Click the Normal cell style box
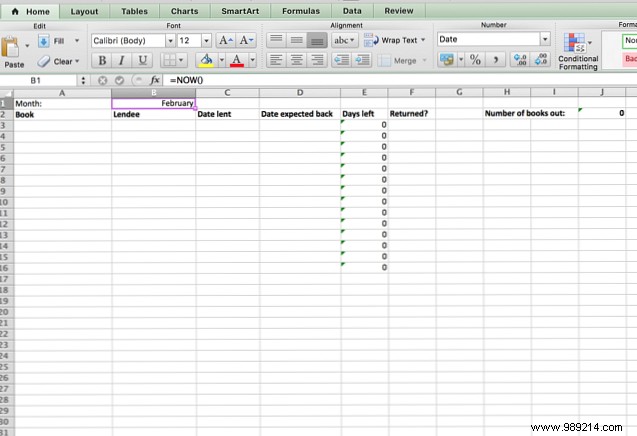Viewport: 637px width, 436px height. [x=630, y=41]
